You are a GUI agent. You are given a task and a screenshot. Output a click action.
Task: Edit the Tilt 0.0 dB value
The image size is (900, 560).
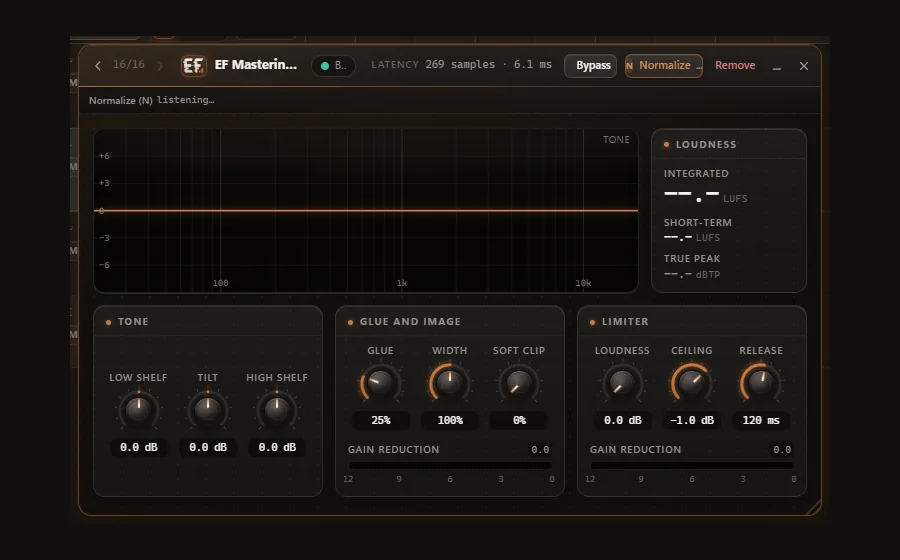click(x=208, y=447)
